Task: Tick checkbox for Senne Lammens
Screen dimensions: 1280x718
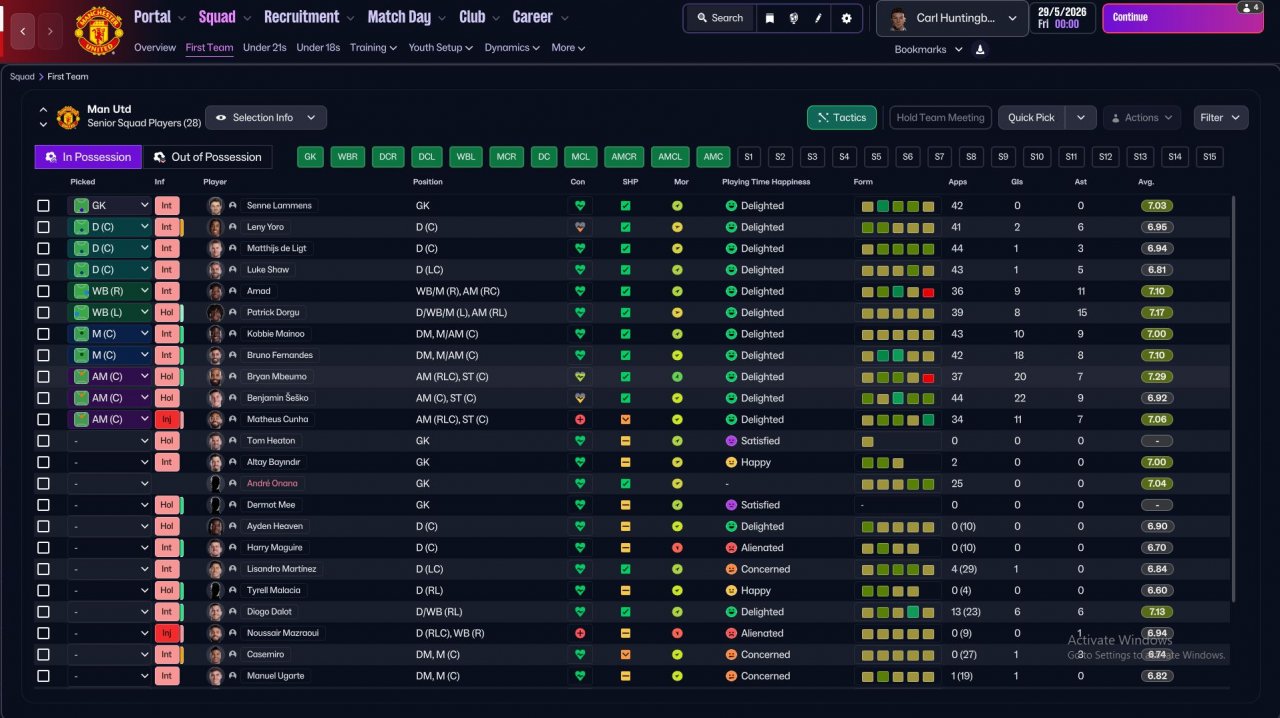Action: (x=43, y=206)
